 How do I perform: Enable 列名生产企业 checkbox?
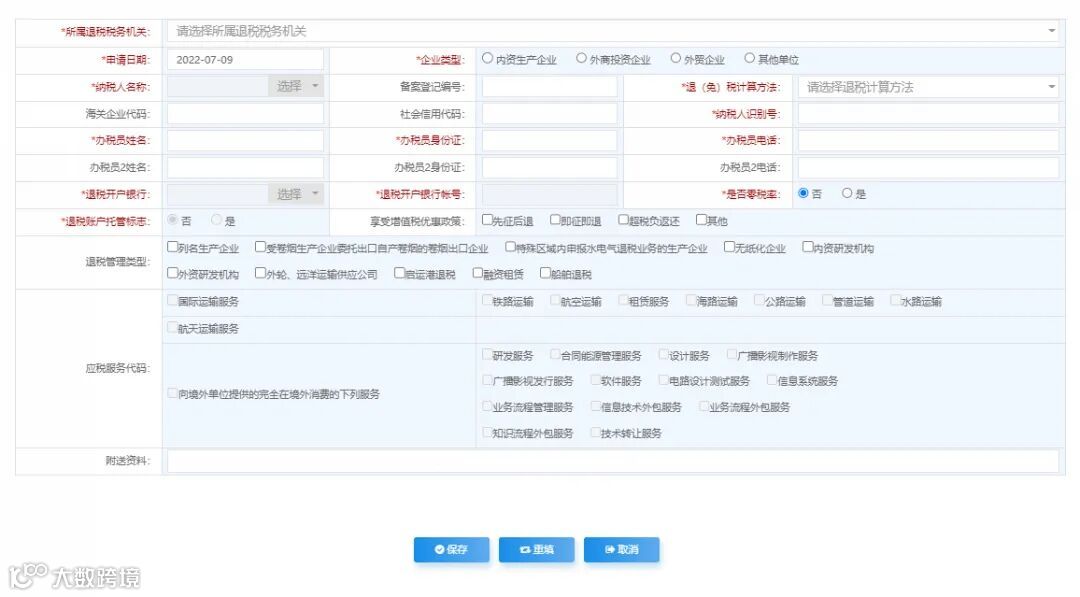pyautogui.click(x=173, y=247)
